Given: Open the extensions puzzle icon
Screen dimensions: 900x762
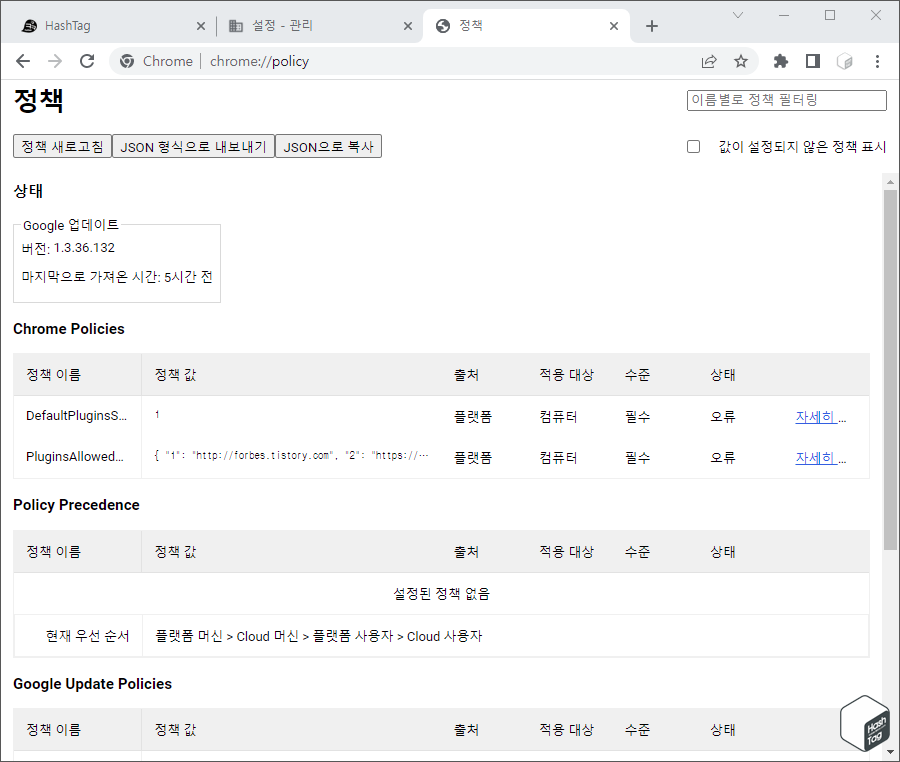Looking at the screenshot, I should pos(780,61).
